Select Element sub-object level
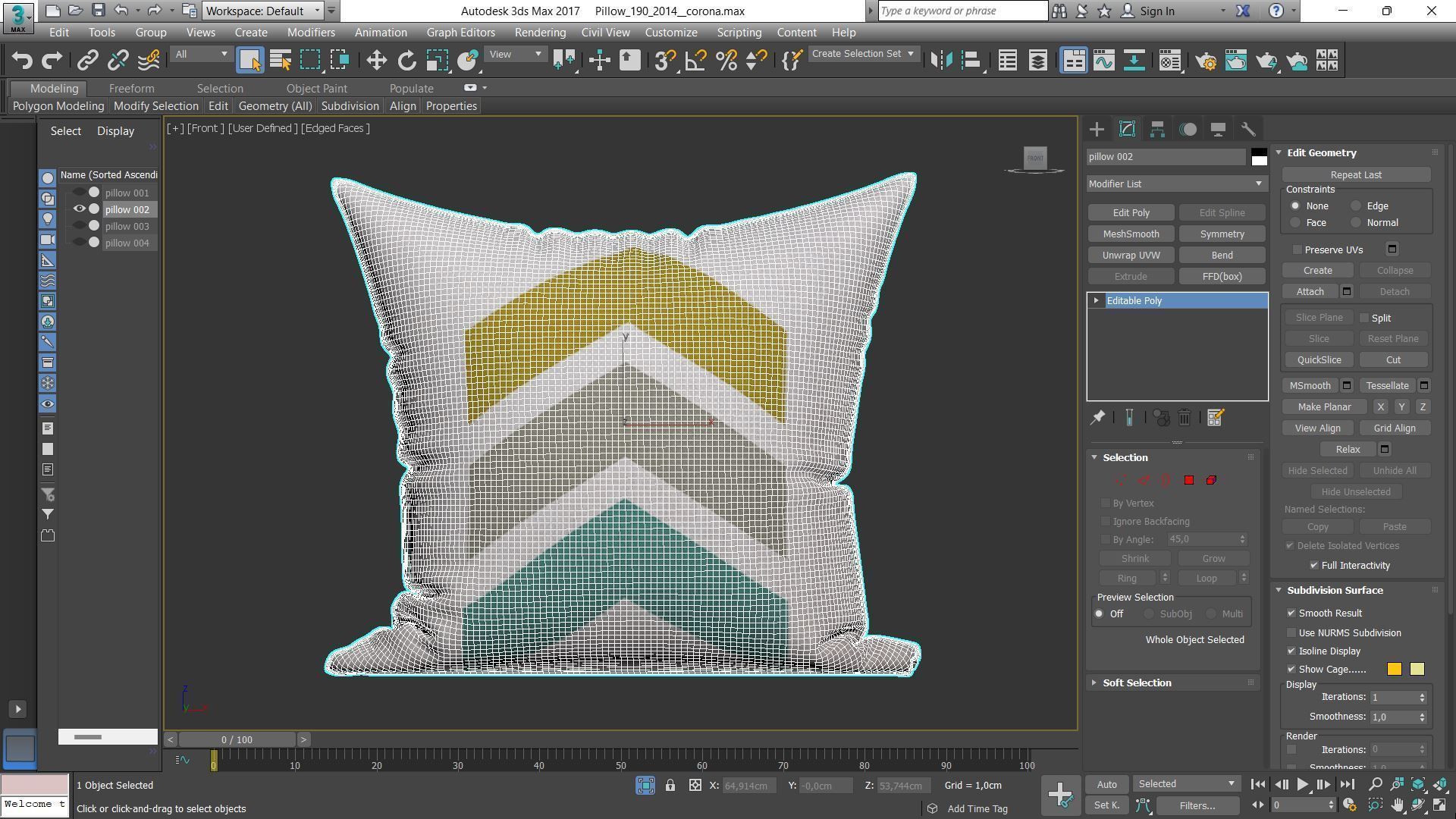Image resolution: width=1456 pixels, height=819 pixels. (x=1212, y=480)
